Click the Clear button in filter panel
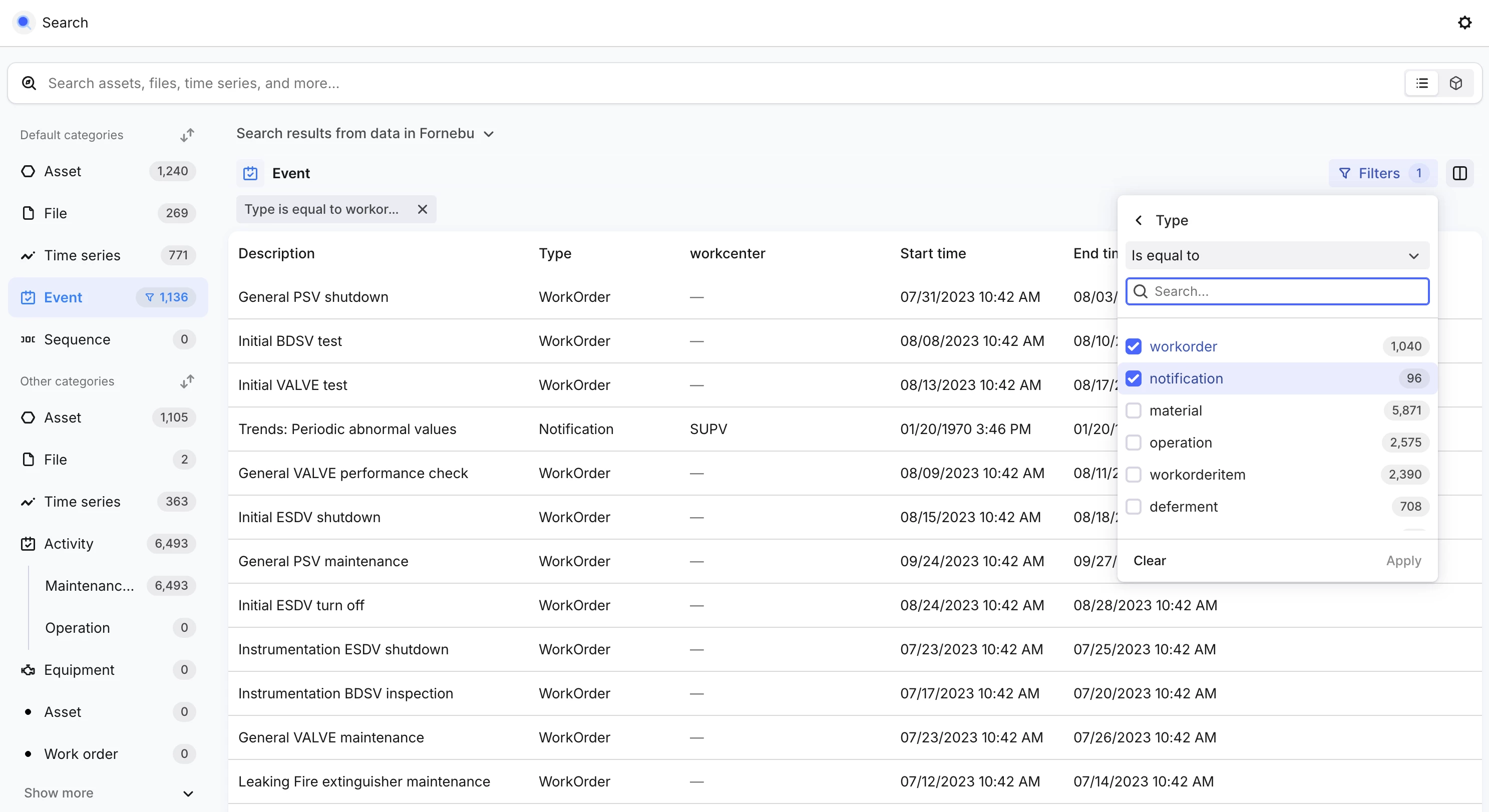The image size is (1489, 812). click(x=1149, y=561)
